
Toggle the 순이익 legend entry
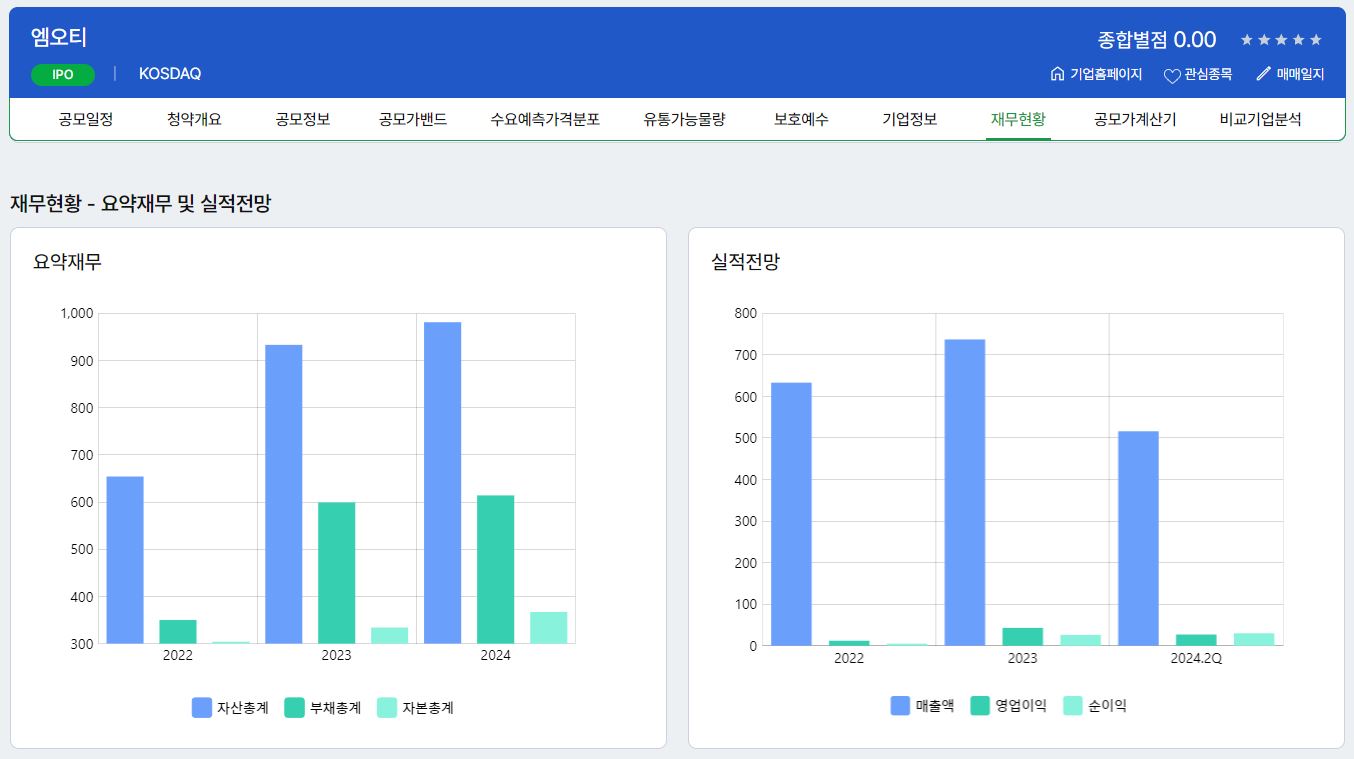tap(1094, 706)
